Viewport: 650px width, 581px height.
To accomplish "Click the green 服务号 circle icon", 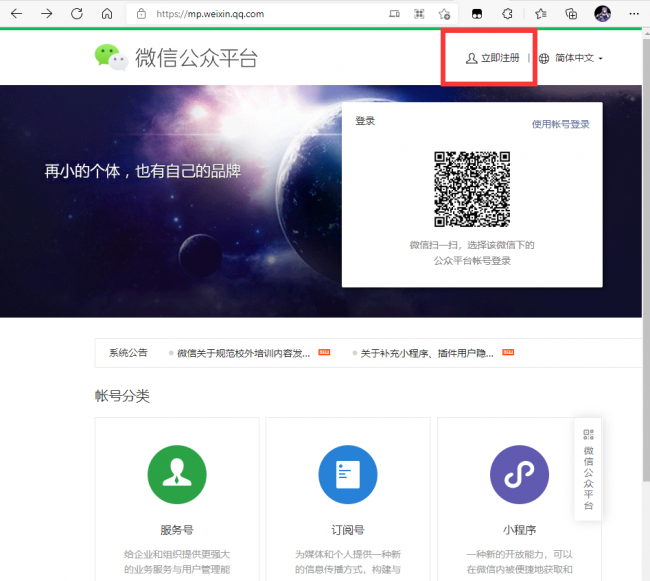I will click(x=177, y=474).
